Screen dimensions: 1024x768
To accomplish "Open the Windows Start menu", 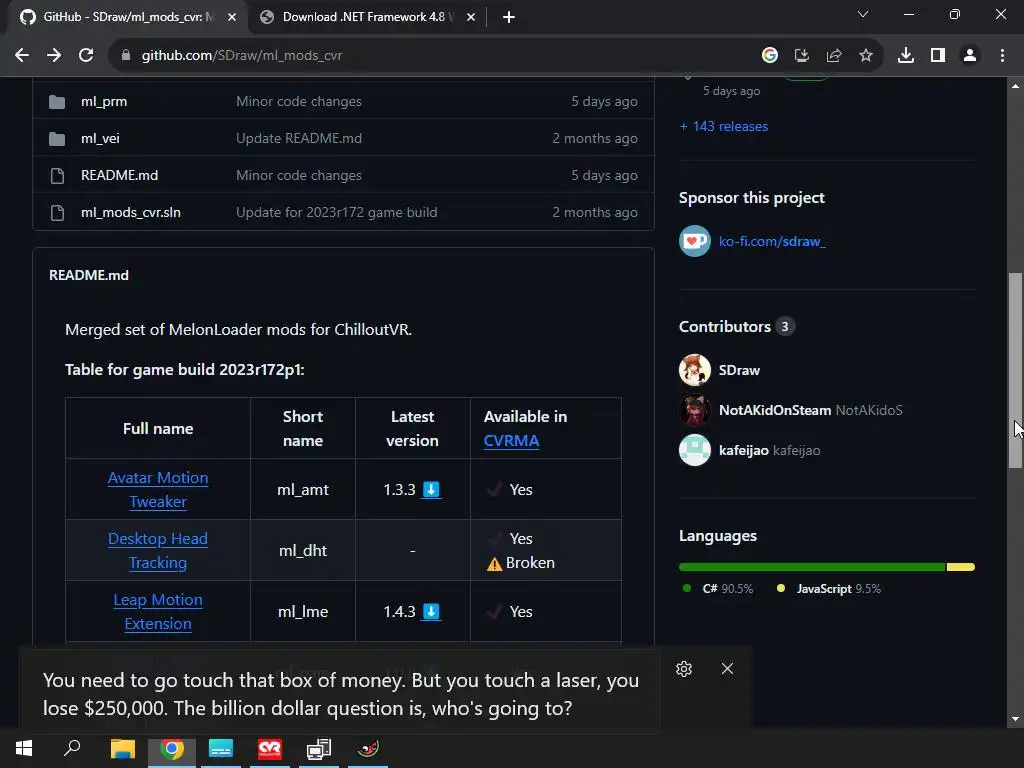I will 24,748.
